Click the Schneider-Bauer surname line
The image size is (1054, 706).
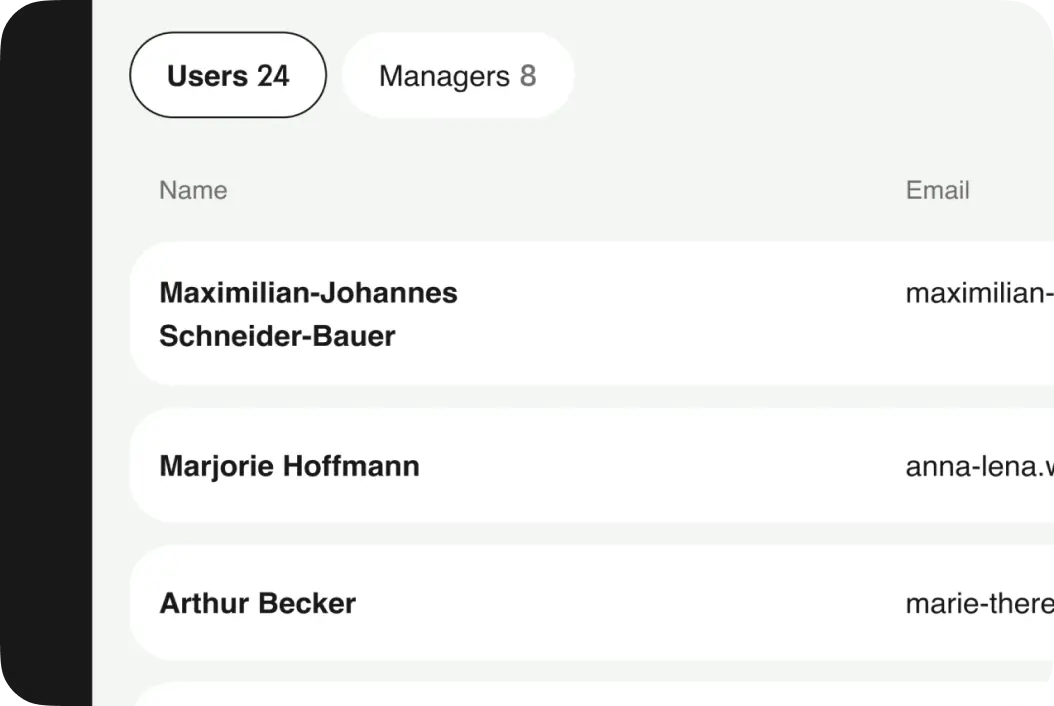click(277, 336)
